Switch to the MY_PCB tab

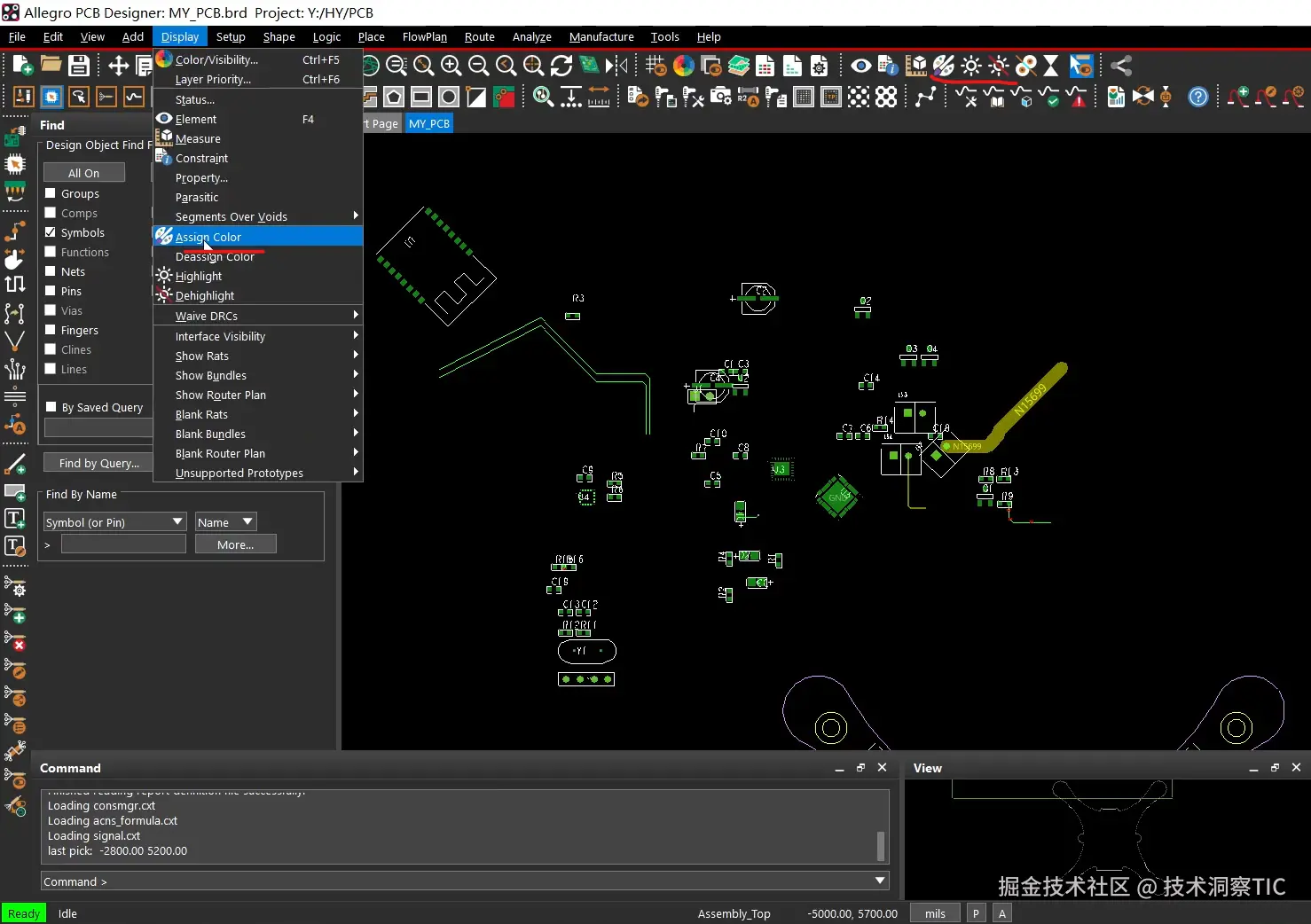(429, 123)
